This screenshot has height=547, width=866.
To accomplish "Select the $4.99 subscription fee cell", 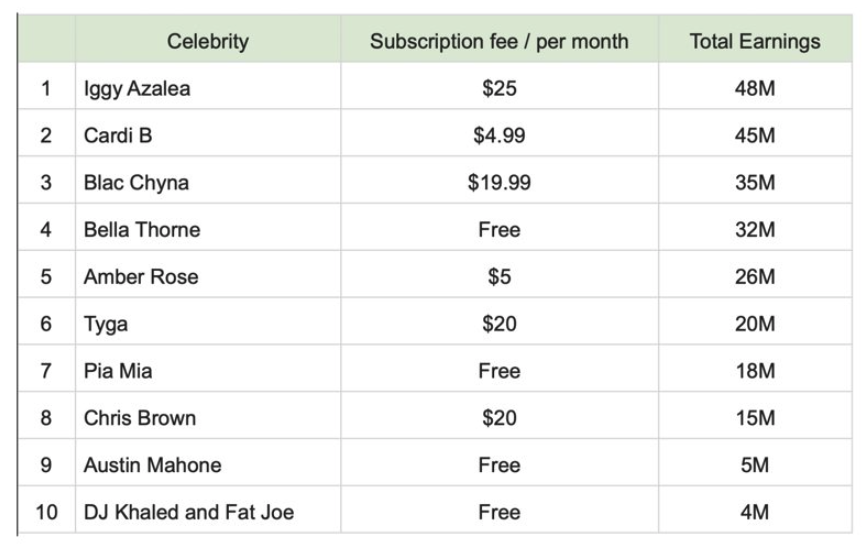I will tap(499, 136).
